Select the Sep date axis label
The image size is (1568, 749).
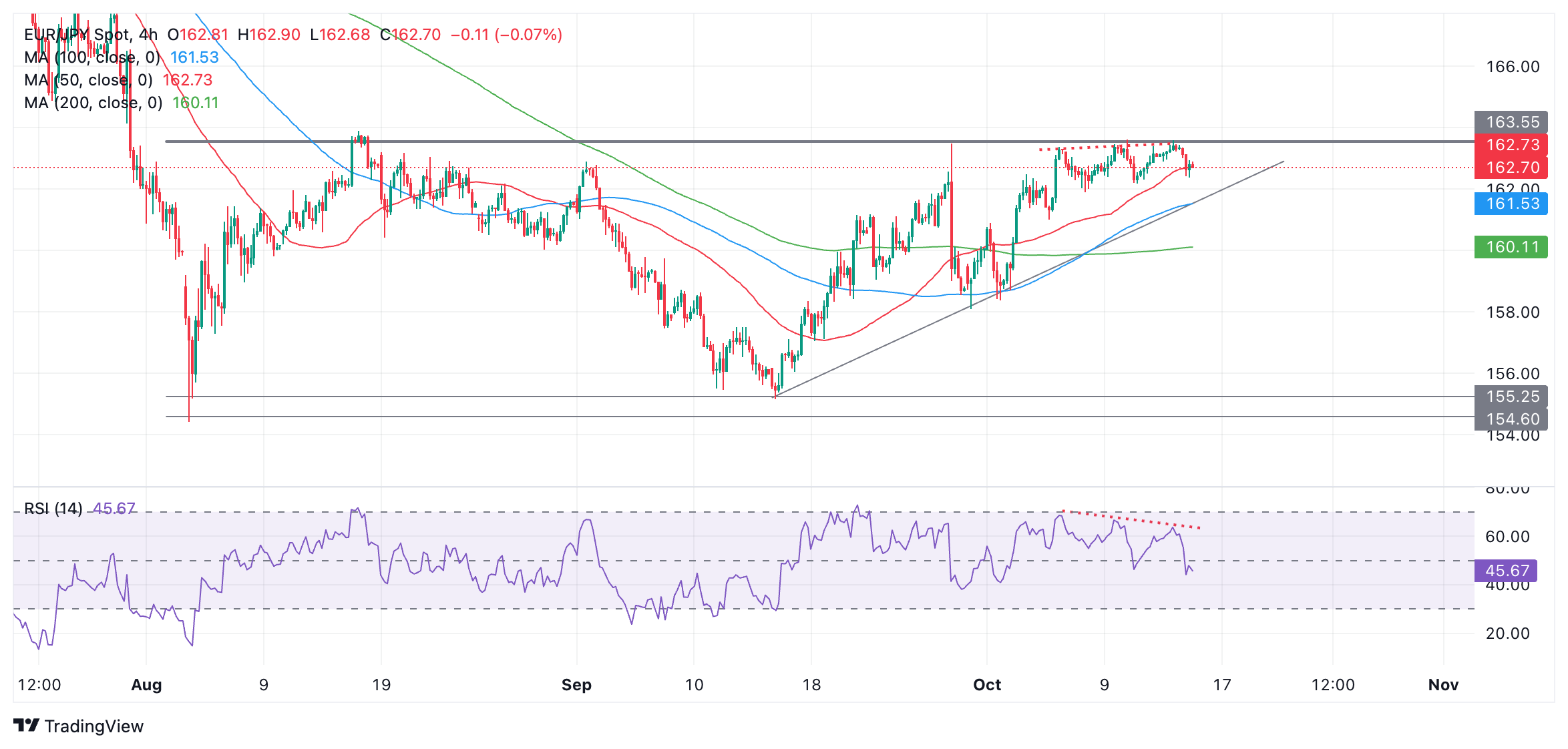(576, 685)
